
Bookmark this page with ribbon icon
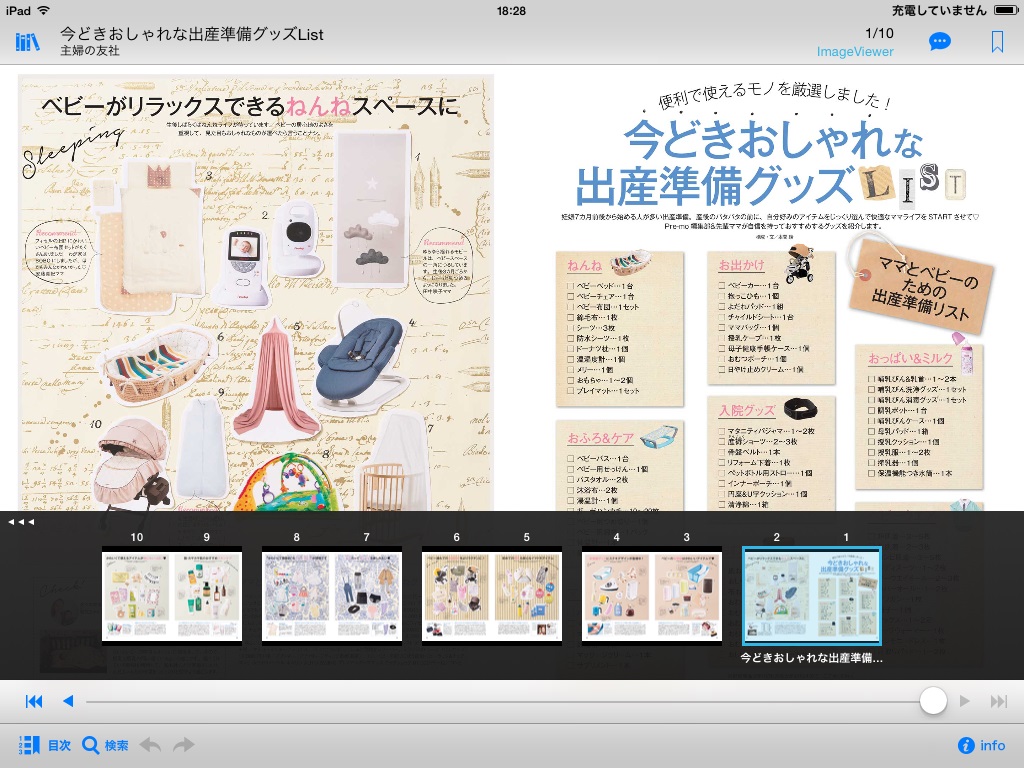tap(997, 42)
